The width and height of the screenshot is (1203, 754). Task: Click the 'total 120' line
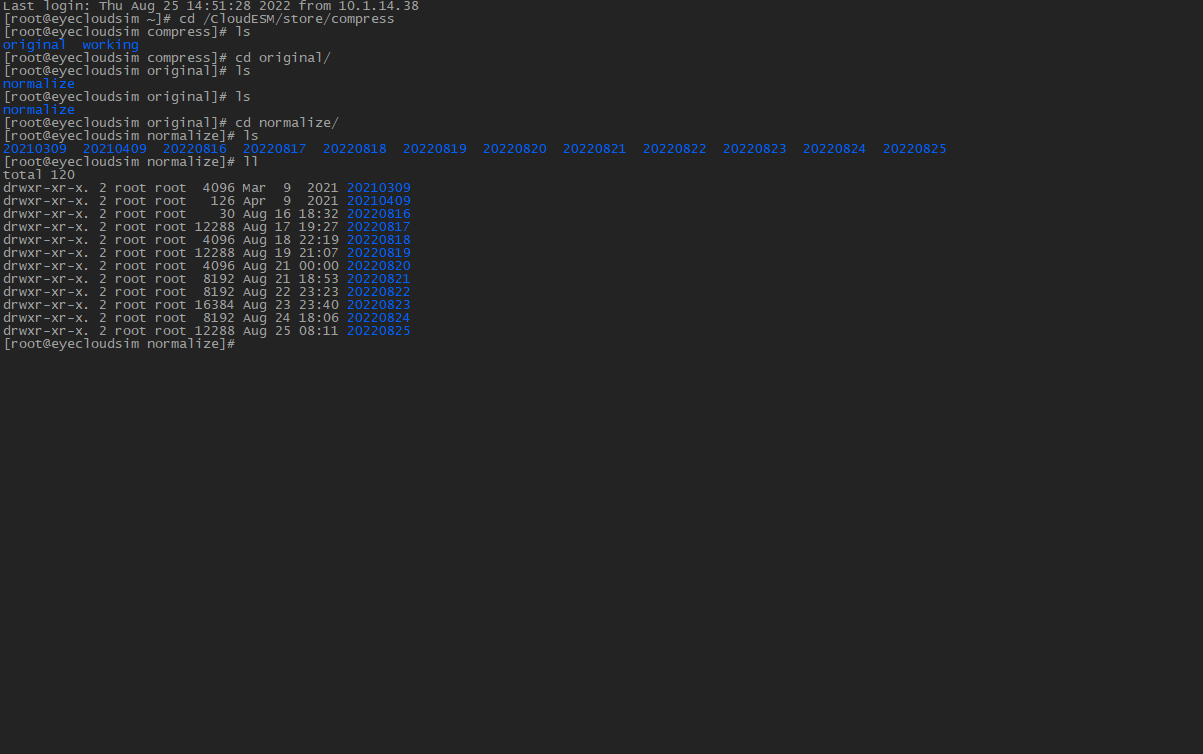coord(38,175)
